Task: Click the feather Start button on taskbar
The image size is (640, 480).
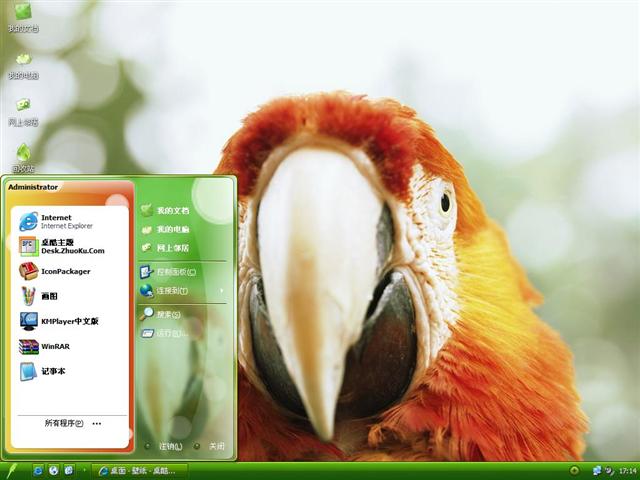Action: coord(12,471)
